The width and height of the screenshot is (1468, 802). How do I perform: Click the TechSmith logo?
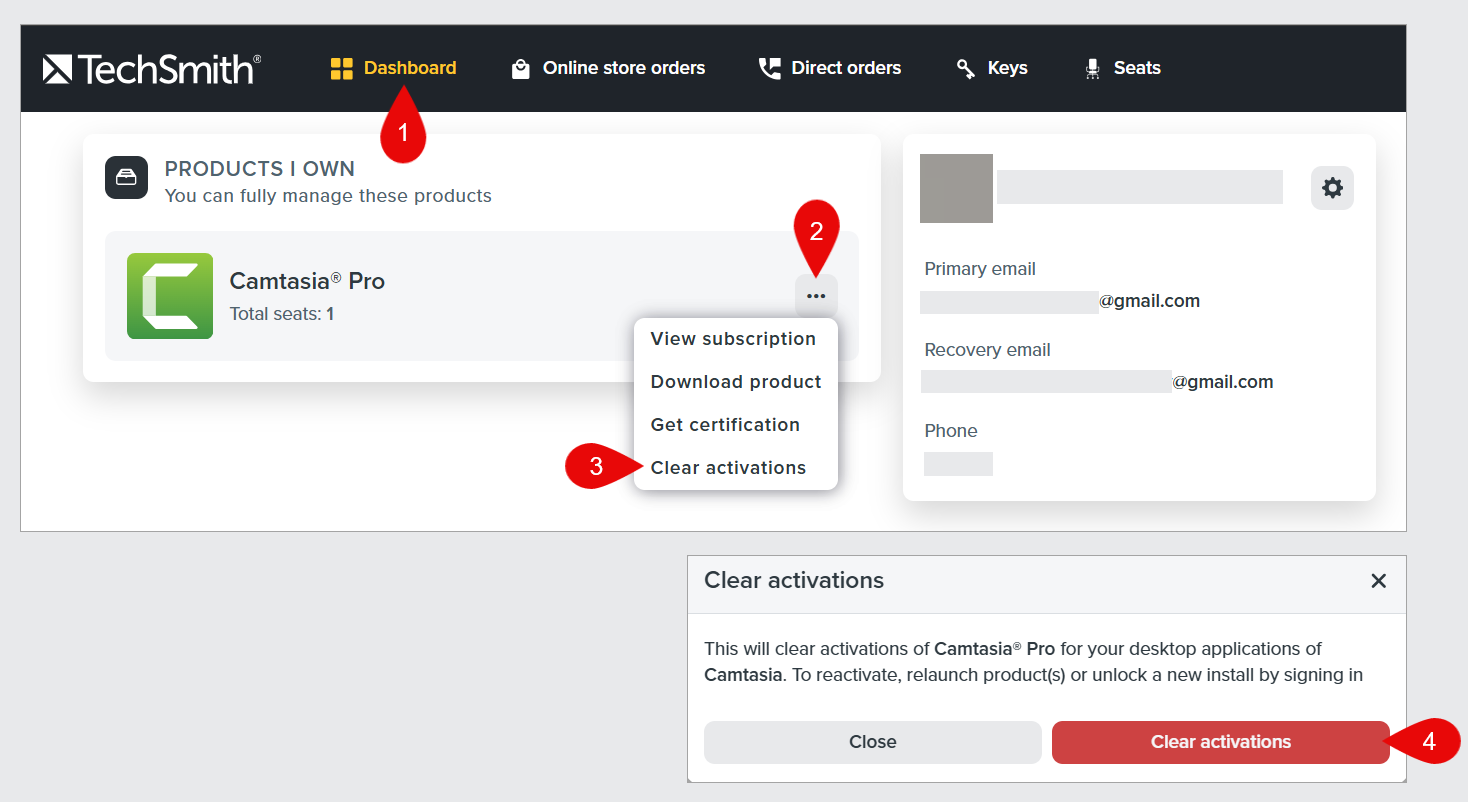point(152,69)
